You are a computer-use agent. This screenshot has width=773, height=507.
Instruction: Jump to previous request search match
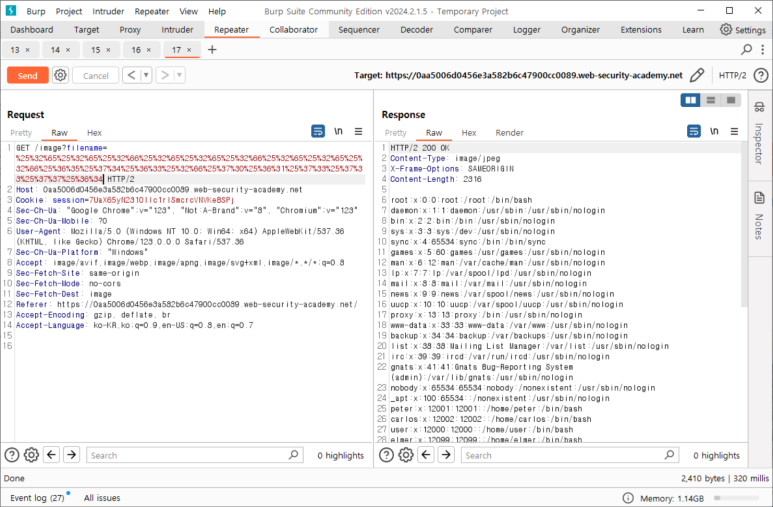coord(51,455)
